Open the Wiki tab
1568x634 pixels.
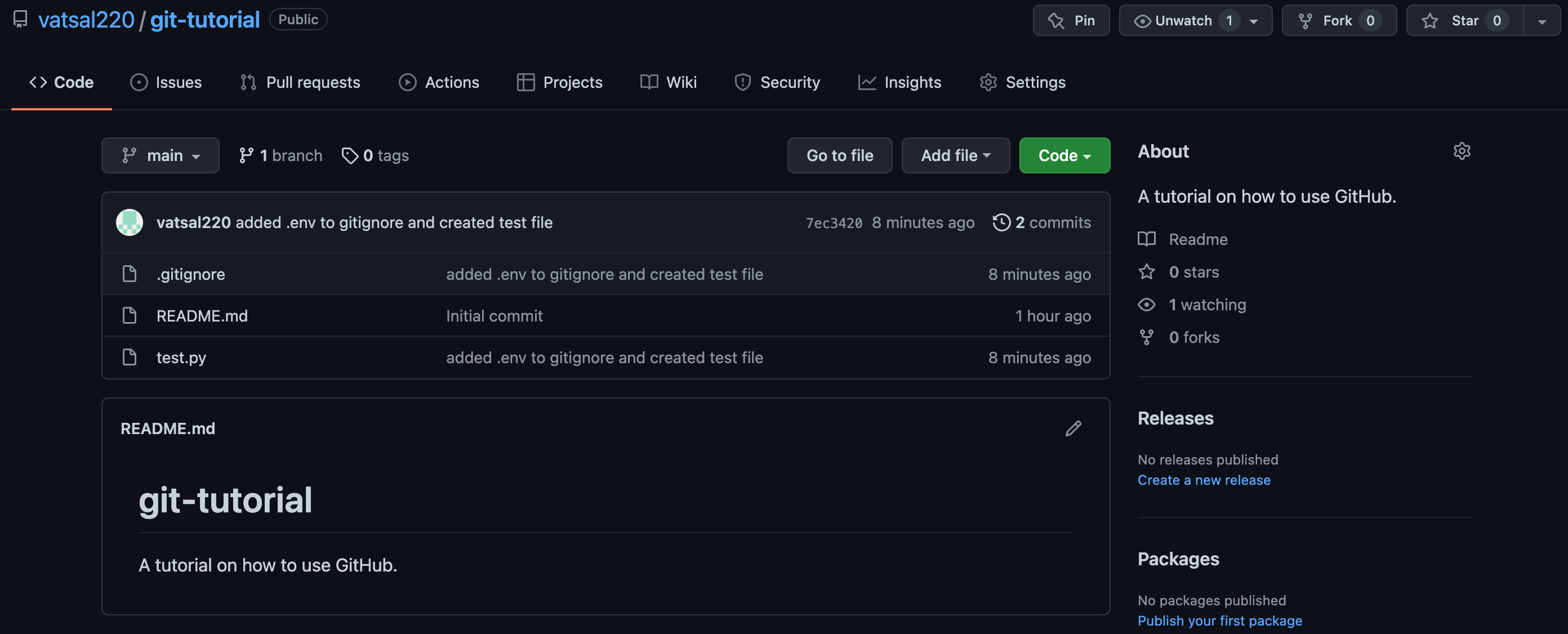[669, 82]
